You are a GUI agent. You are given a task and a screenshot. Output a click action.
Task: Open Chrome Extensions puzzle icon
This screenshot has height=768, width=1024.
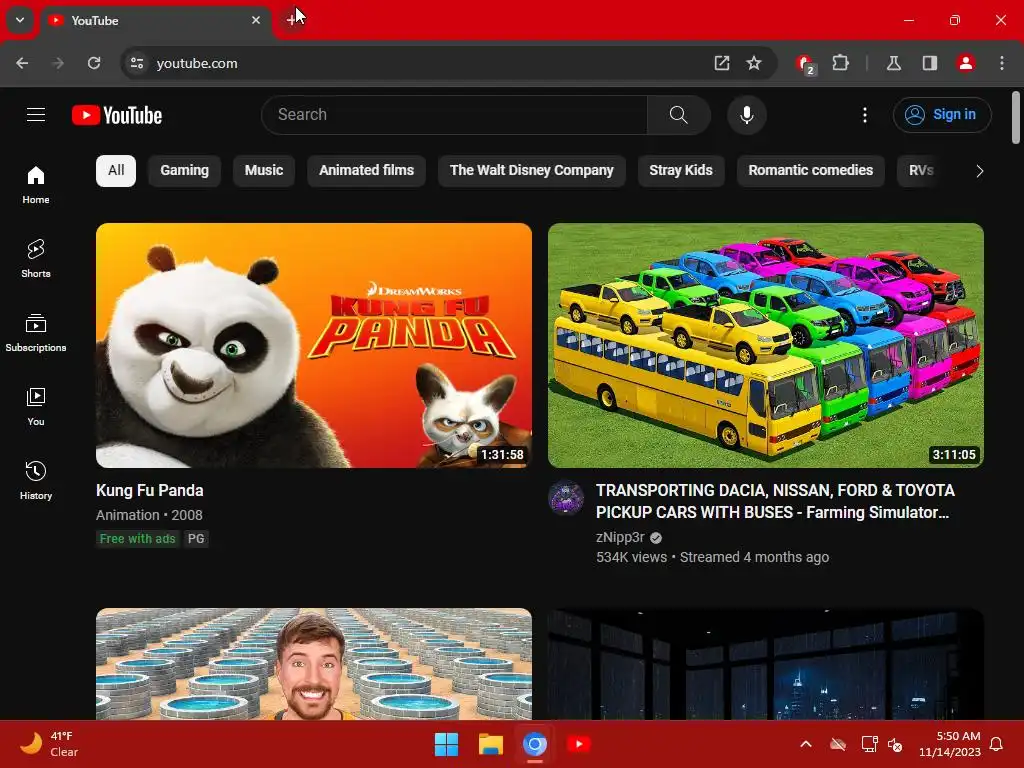[840, 63]
